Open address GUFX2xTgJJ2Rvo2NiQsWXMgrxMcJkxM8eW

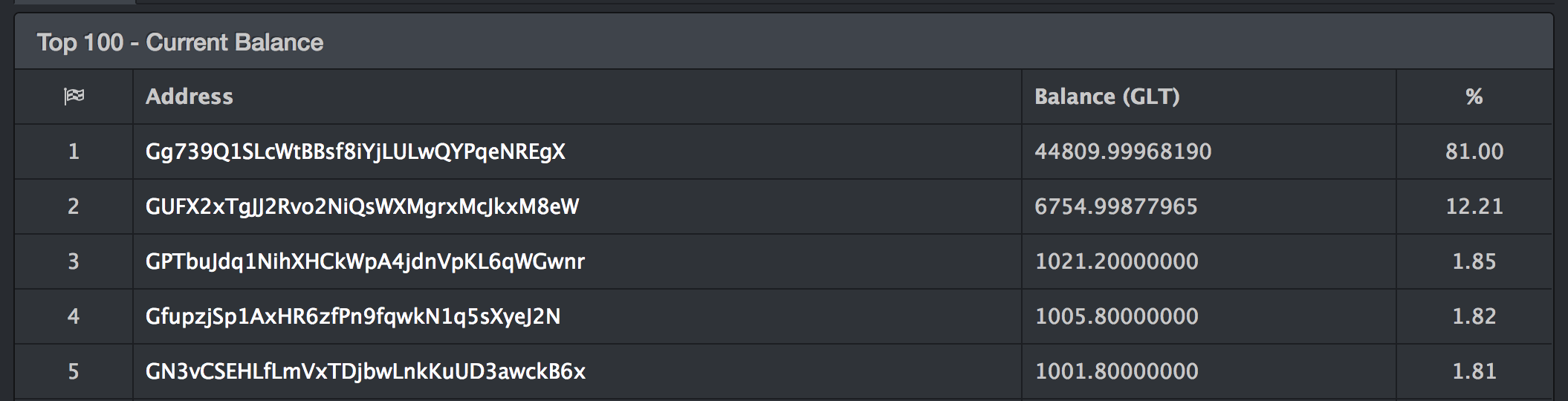[x=362, y=206]
